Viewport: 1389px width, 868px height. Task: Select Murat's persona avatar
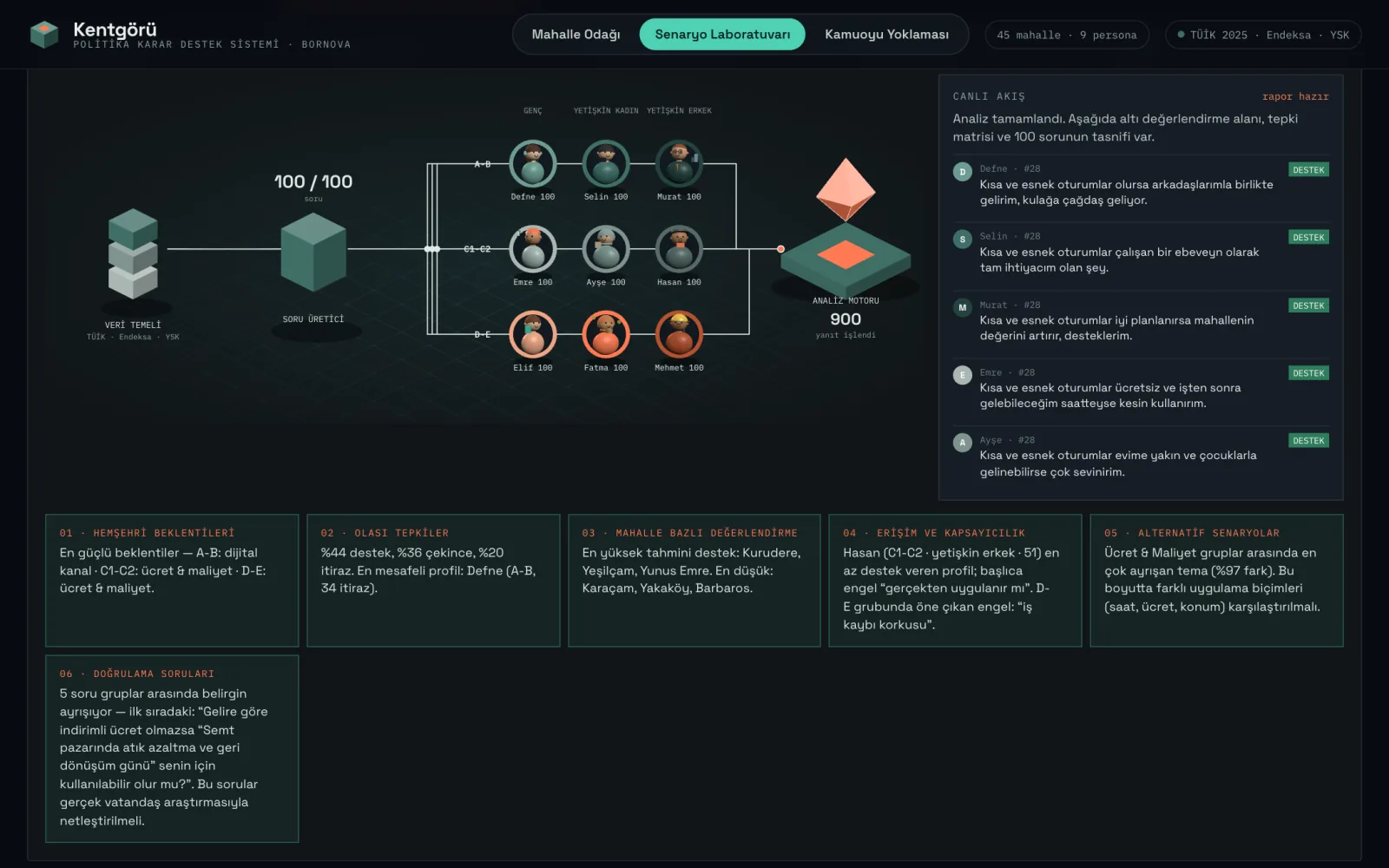pos(679,163)
